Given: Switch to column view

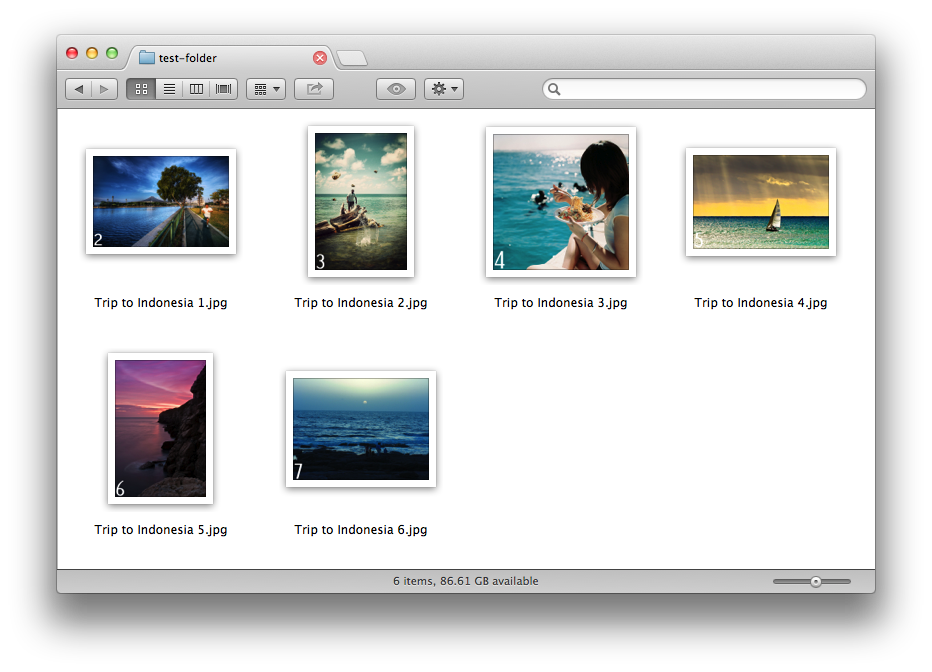Looking at the screenshot, I should [196, 89].
